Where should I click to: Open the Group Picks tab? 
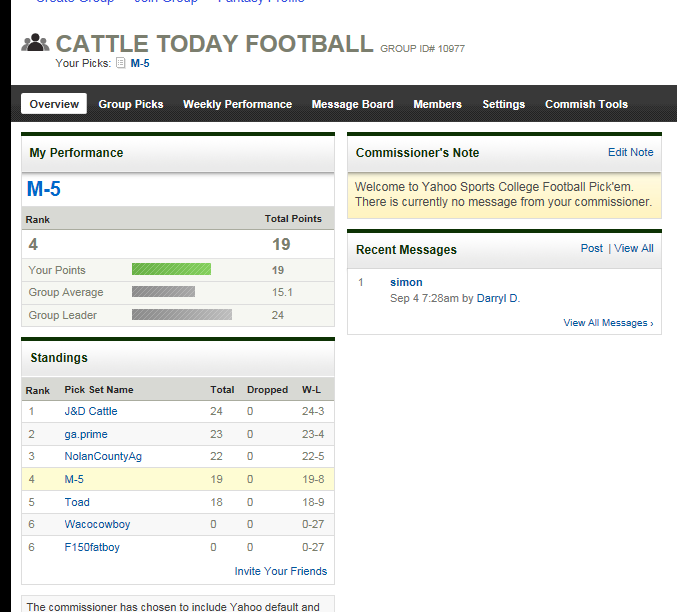coord(131,104)
